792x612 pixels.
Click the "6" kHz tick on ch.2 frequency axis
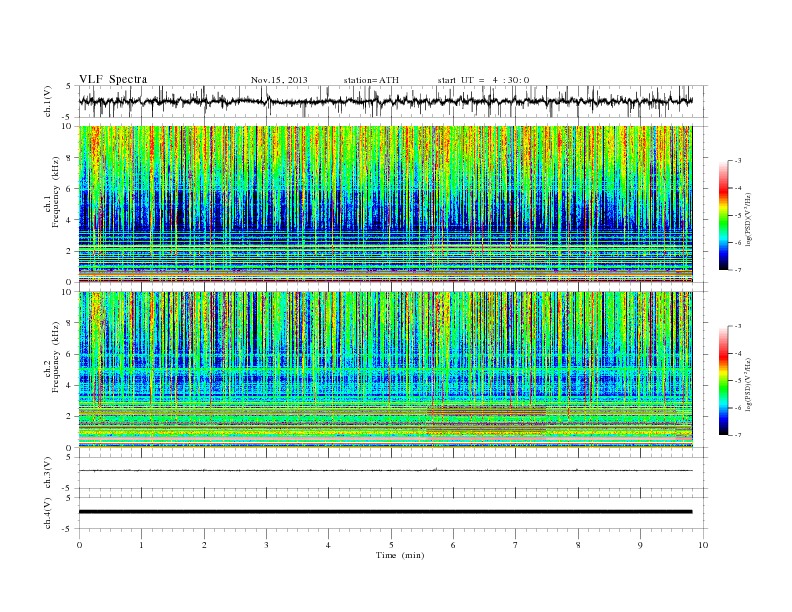coord(70,354)
